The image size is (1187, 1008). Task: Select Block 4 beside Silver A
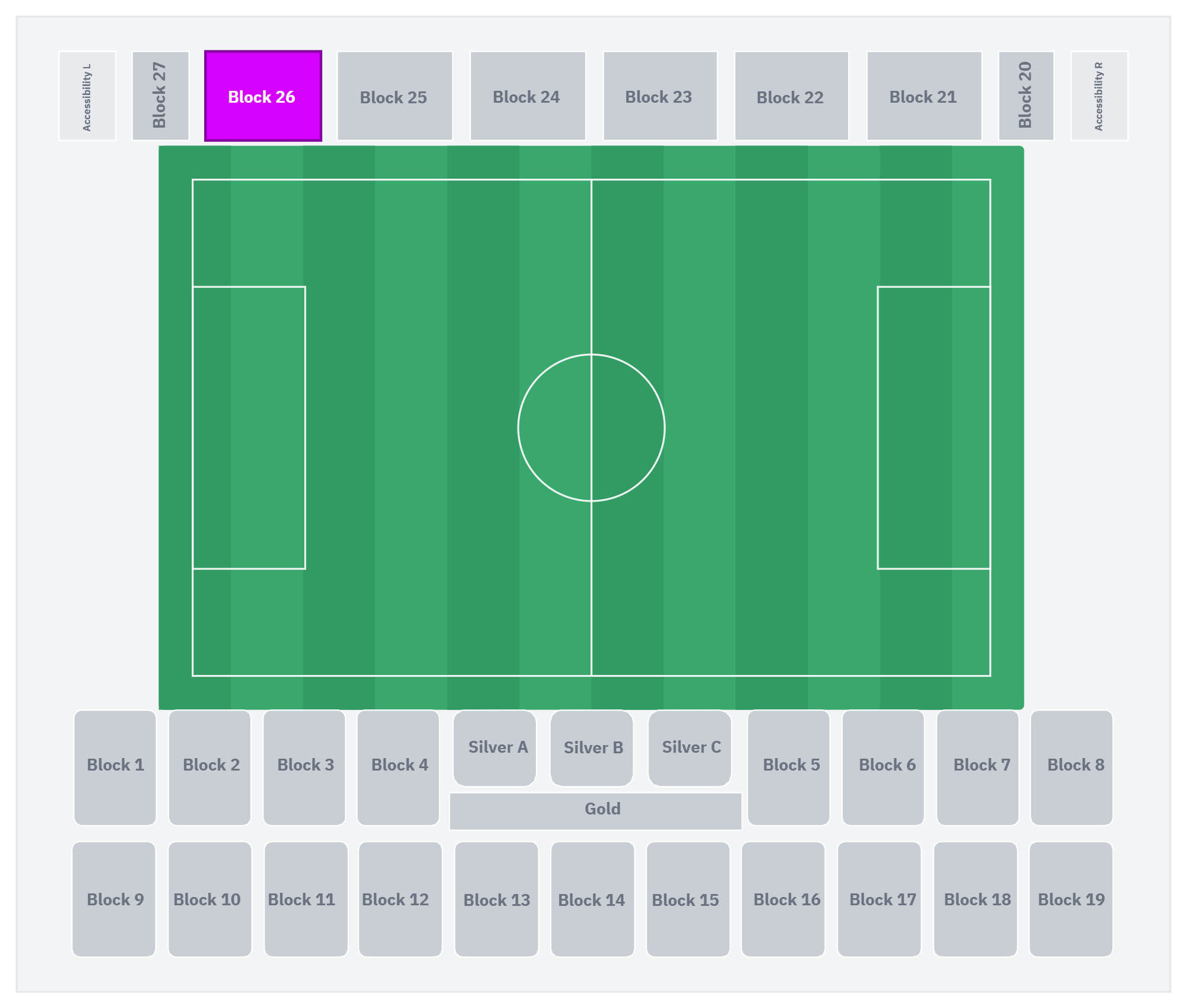click(x=398, y=768)
